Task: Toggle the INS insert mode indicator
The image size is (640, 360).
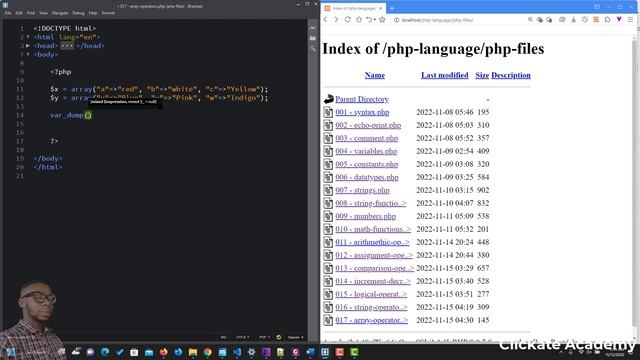Action: coord(223,337)
